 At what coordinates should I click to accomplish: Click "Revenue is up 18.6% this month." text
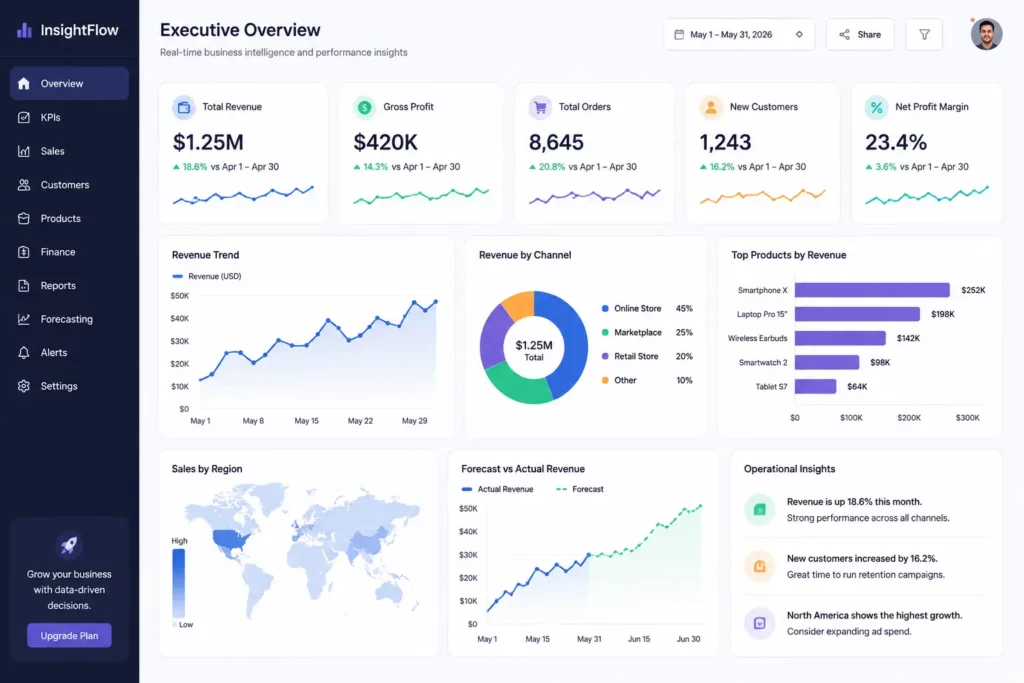pos(854,501)
